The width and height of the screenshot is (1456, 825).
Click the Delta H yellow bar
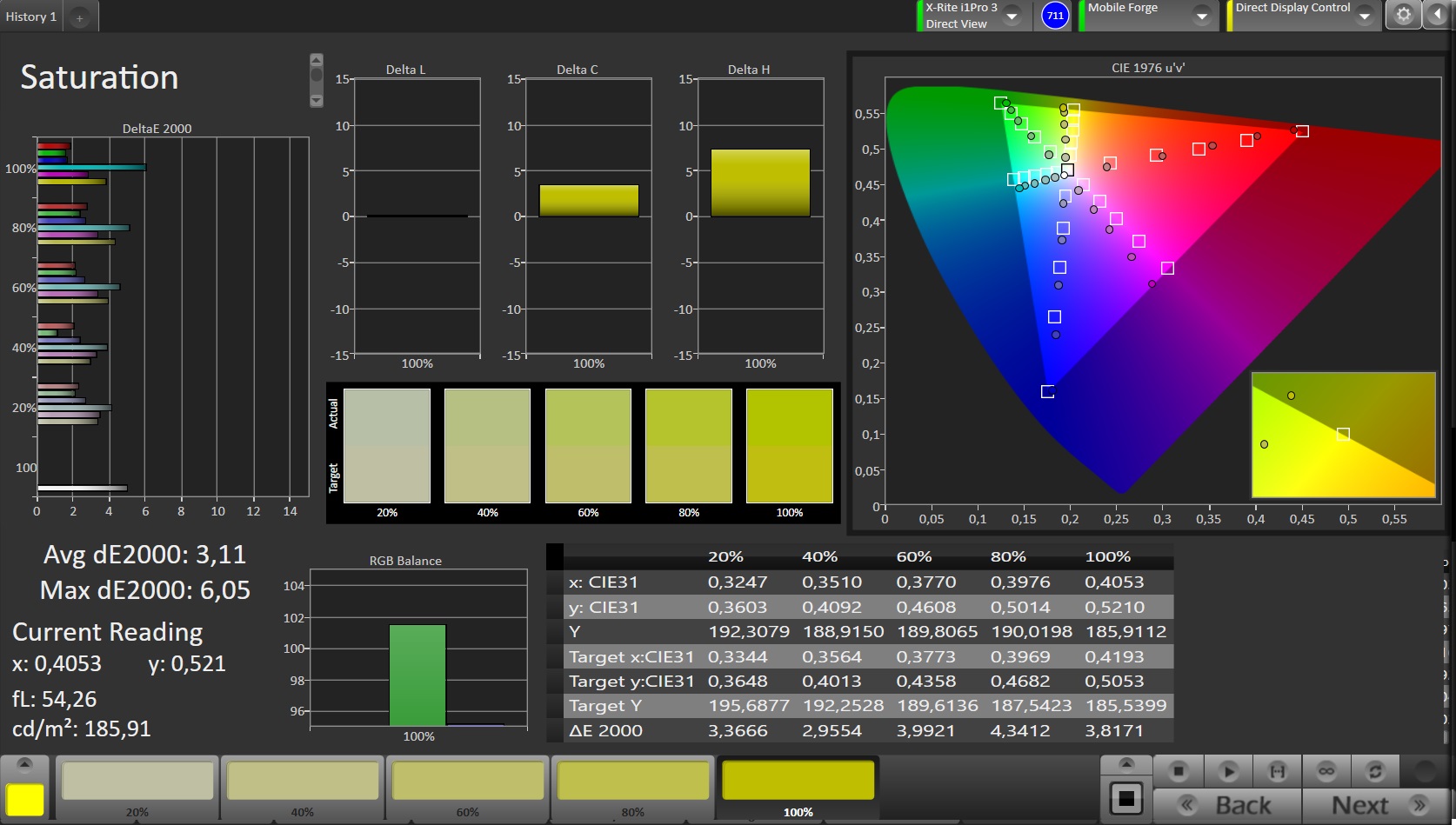(760, 183)
